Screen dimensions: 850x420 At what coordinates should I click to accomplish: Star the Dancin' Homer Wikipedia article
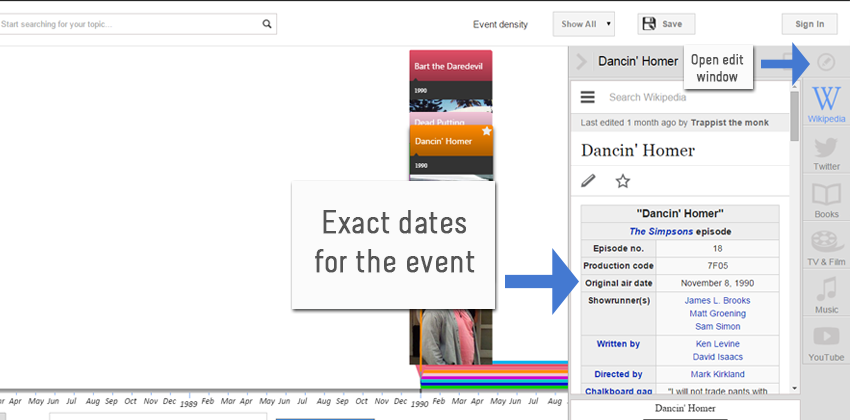[x=623, y=181]
